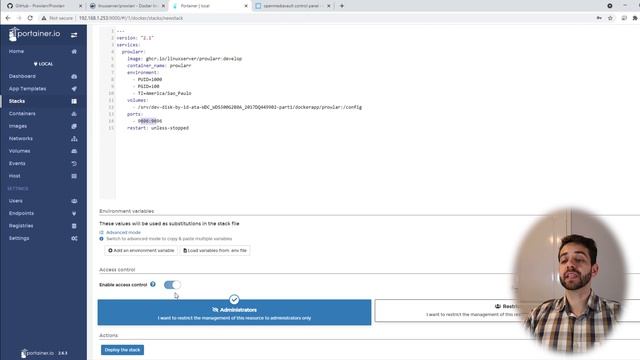Click the Host grid icon
640x360 pixels.
click(74, 176)
